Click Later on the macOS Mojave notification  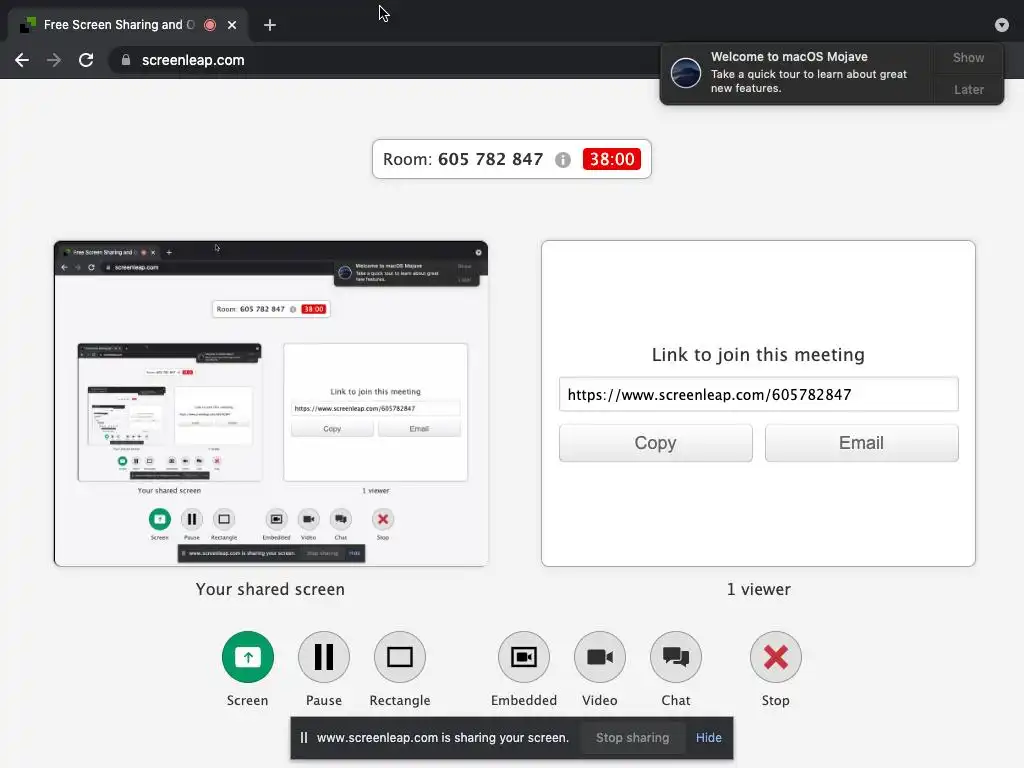pyautogui.click(x=968, y=89)
